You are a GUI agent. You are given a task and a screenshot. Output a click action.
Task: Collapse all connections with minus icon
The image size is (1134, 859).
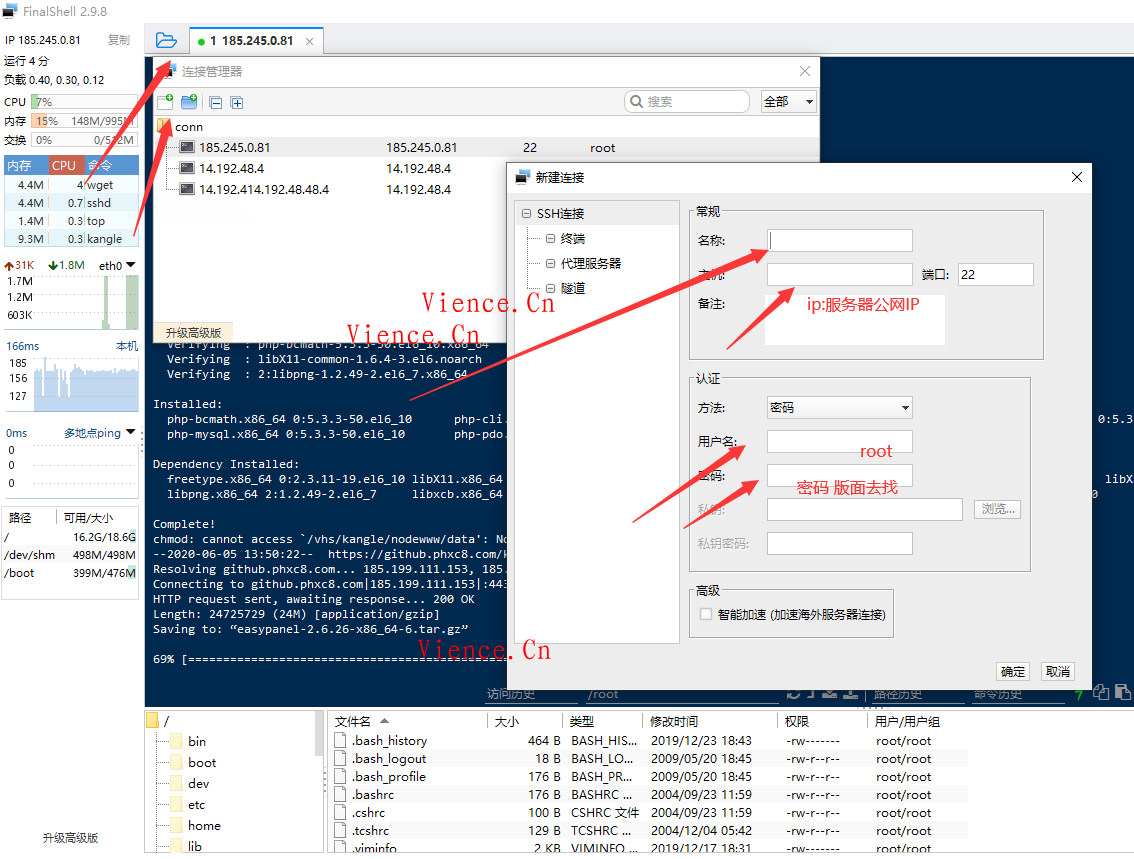coord(215,102)
